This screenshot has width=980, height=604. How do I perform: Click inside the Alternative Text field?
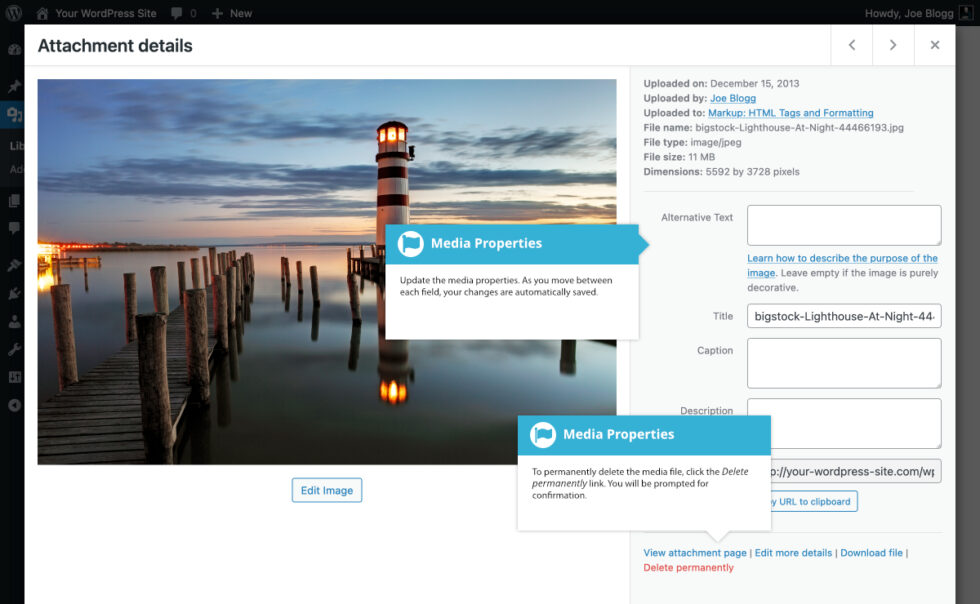click(x=843, y=224)
